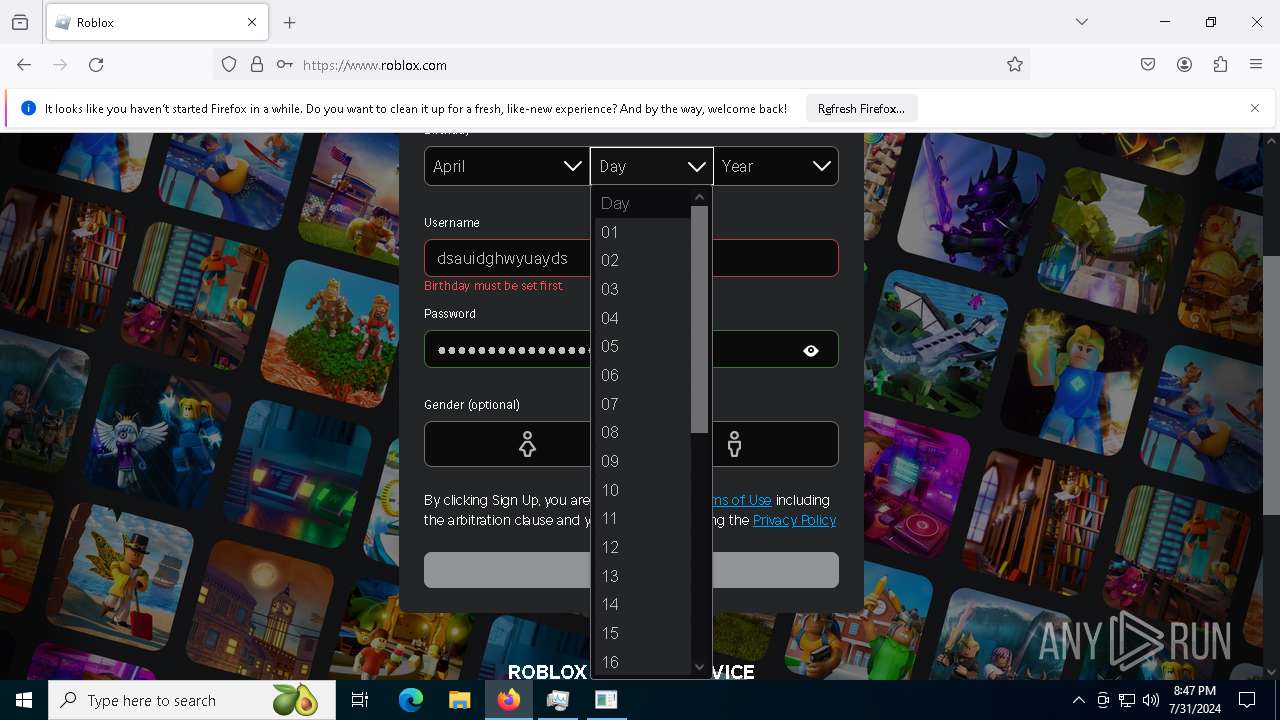This screenshot has width=1280, height=720.
Task: Show hidden system tray icons
Action: pyautogui.click(x=1078, y=700)
